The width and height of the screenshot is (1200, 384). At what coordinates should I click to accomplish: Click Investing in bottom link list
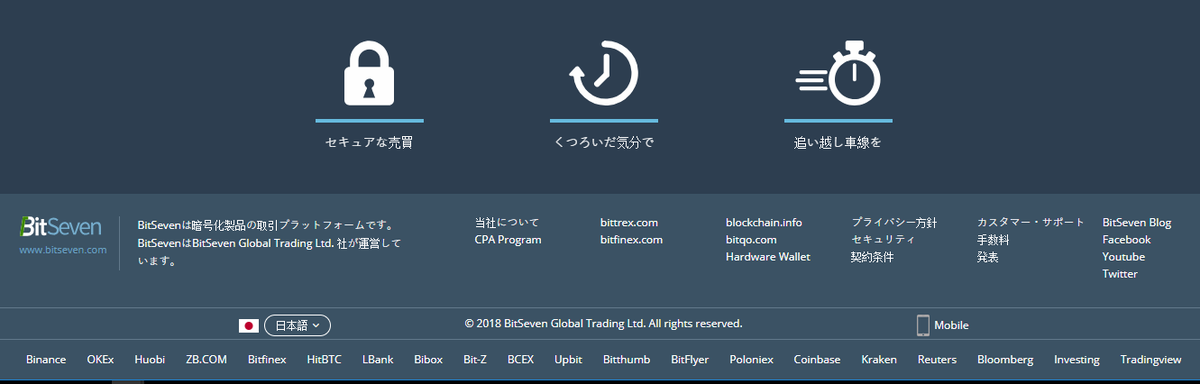1077,359
